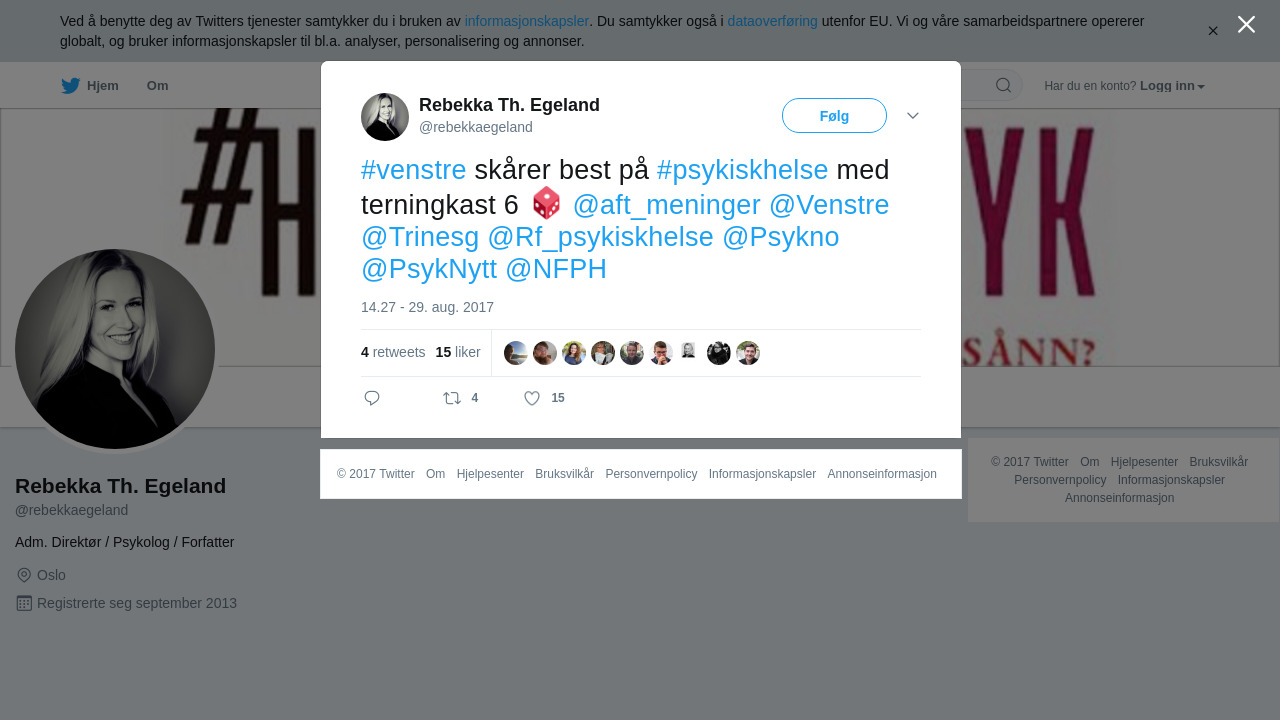
Task: View the 15 liker list
Action: [x=458, y=352]
